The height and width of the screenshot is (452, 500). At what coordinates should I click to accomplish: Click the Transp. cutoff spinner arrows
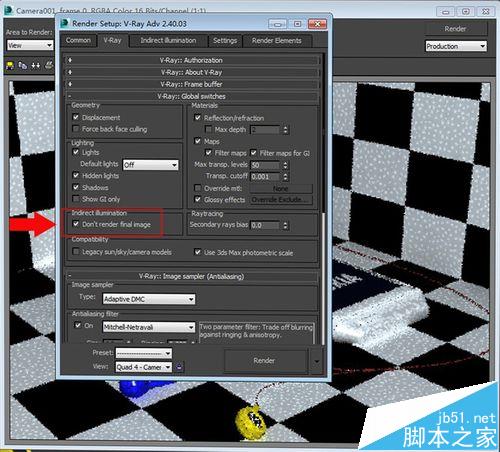pyautogui.click(x=285, y=177)
